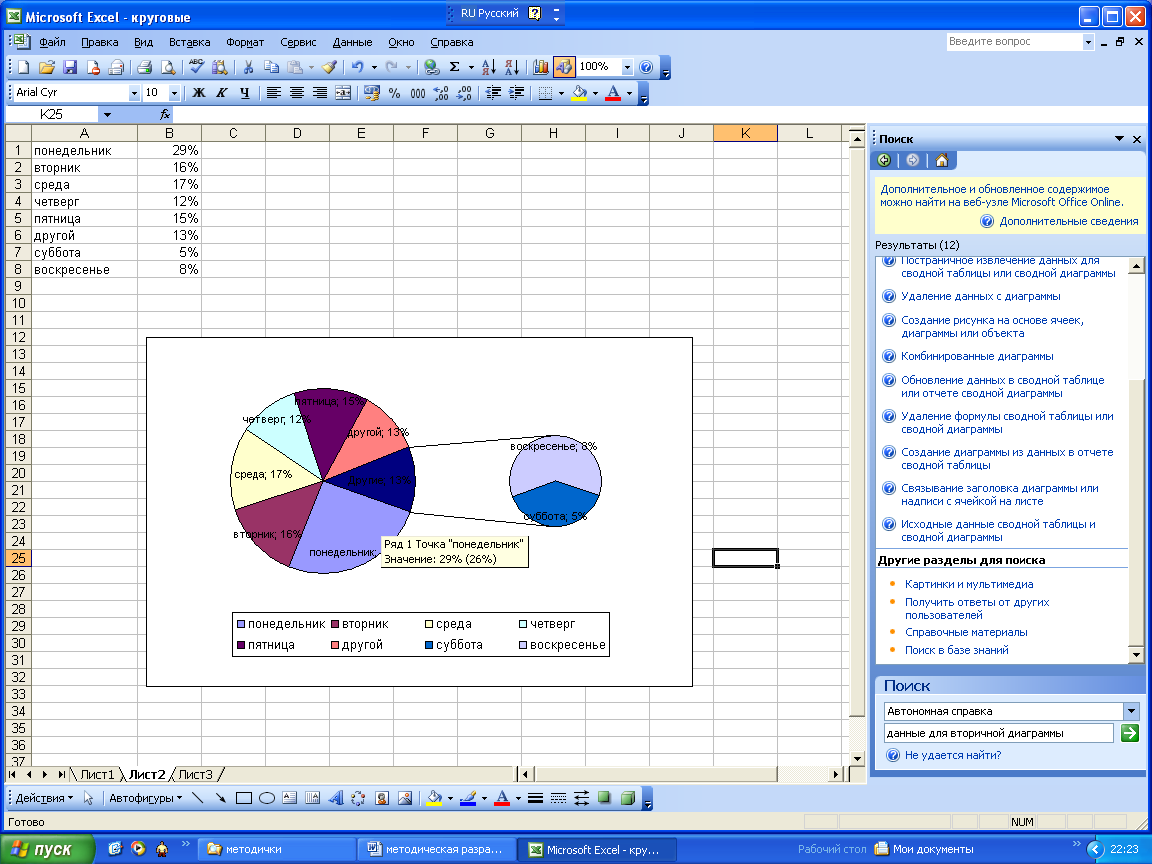Click the Home icon in the Поиск pane

tap(942, 160)
